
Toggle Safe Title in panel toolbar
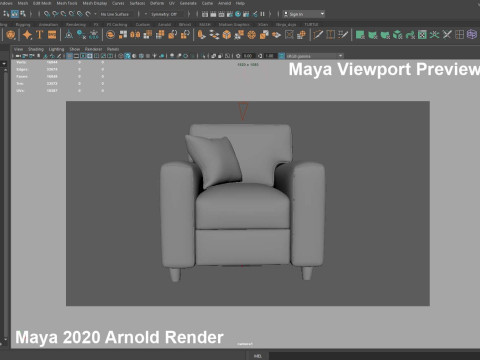pos(110,56)
